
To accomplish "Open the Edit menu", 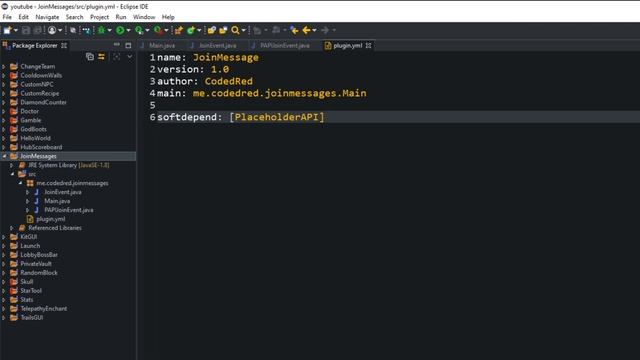I will click(x=23, y=17).
